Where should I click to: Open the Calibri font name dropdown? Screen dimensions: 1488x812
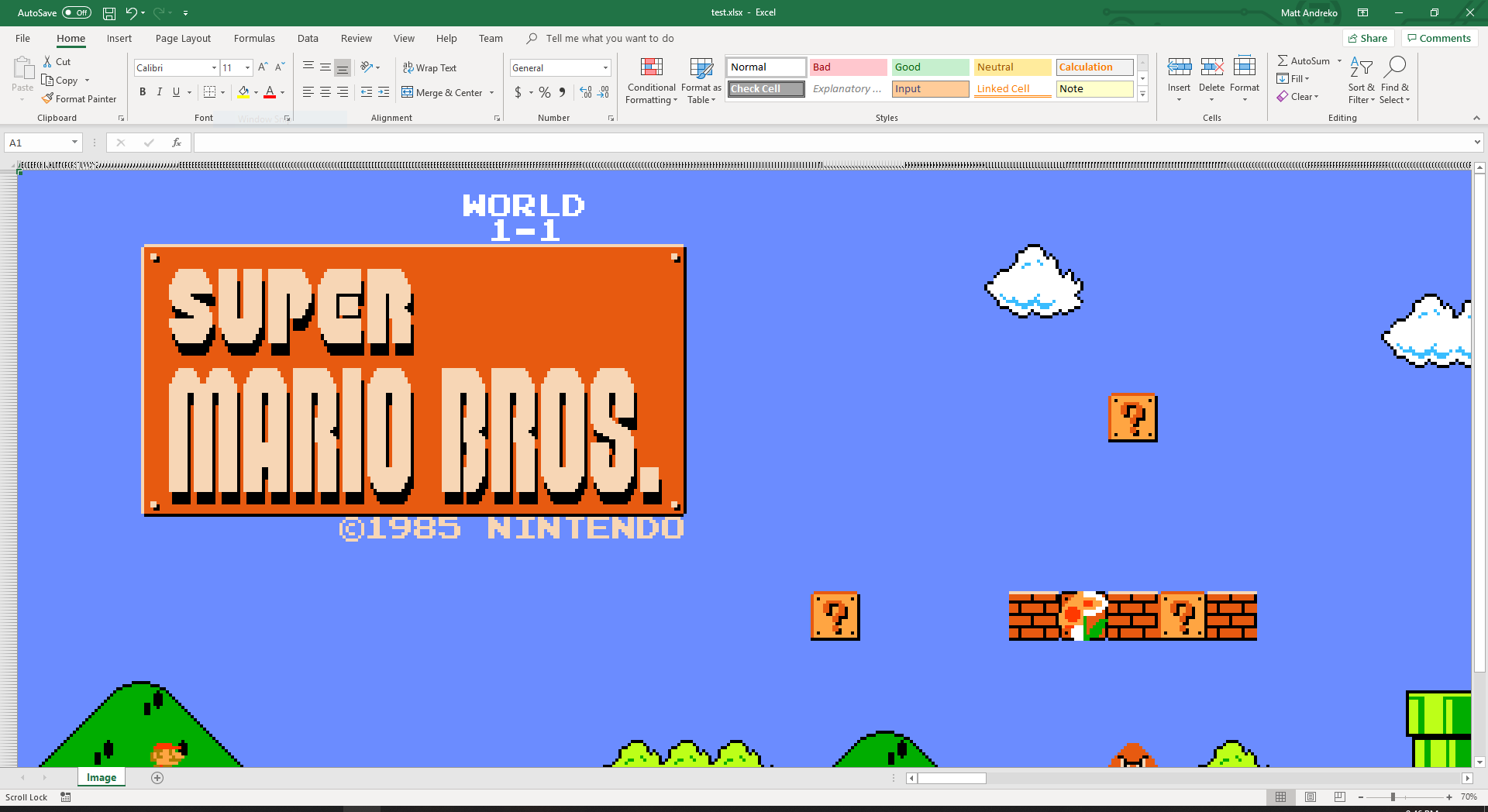point(215,68)
